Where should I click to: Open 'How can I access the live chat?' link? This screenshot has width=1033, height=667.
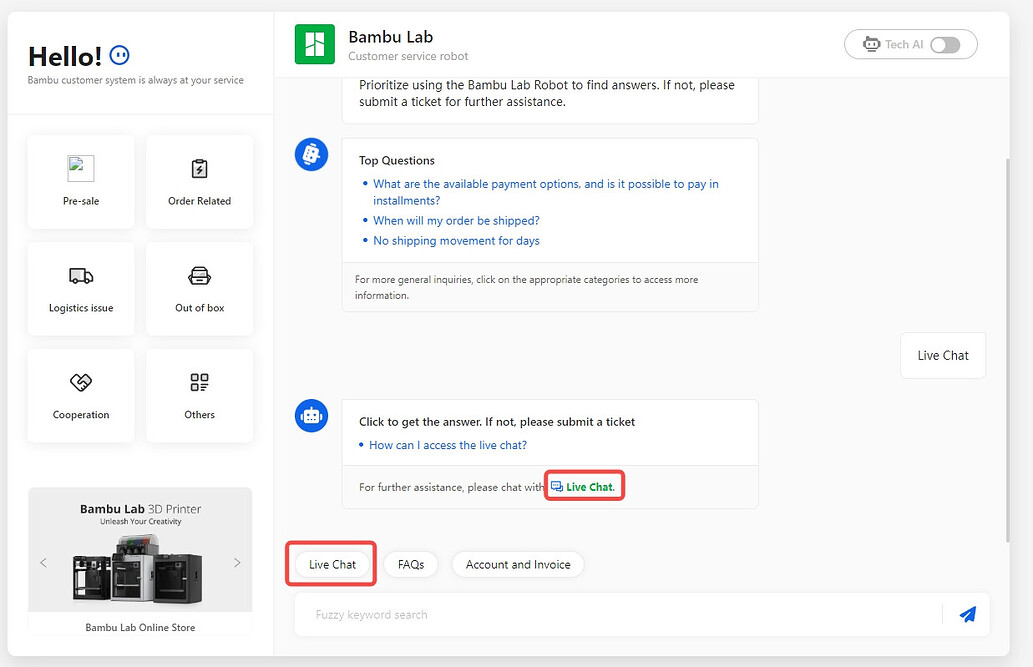(x=448, y=445)
